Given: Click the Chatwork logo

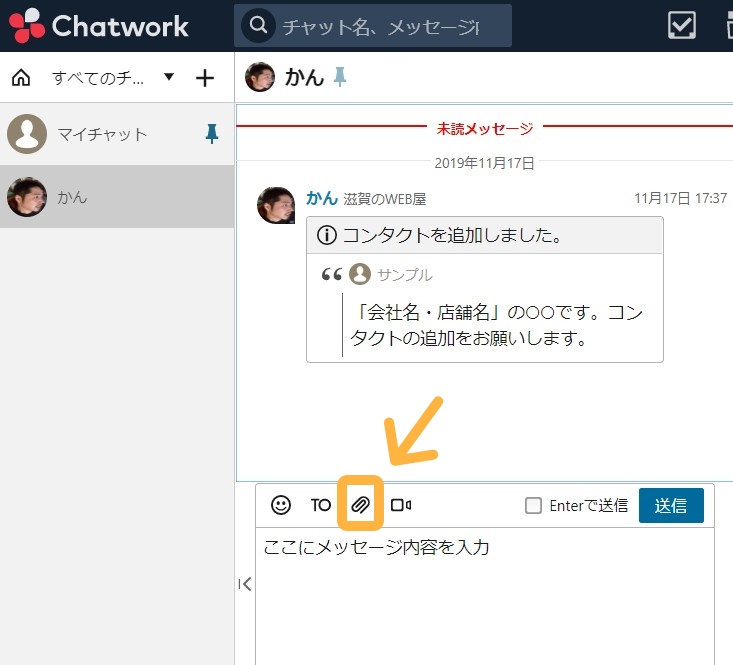Looking at the screenshot, I should click(x=98, y=25).
